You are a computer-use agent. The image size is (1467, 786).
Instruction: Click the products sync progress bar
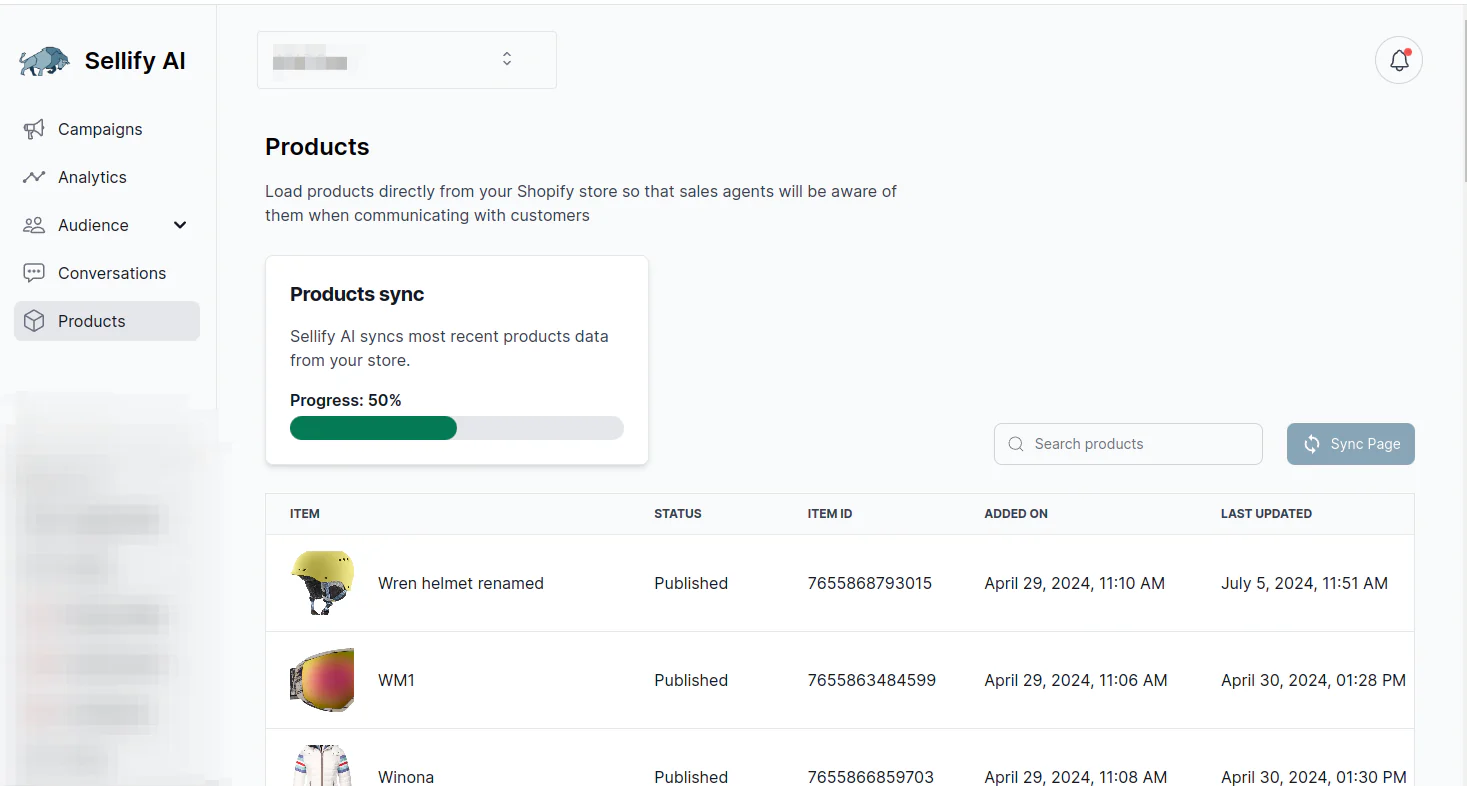click(457, 428)
